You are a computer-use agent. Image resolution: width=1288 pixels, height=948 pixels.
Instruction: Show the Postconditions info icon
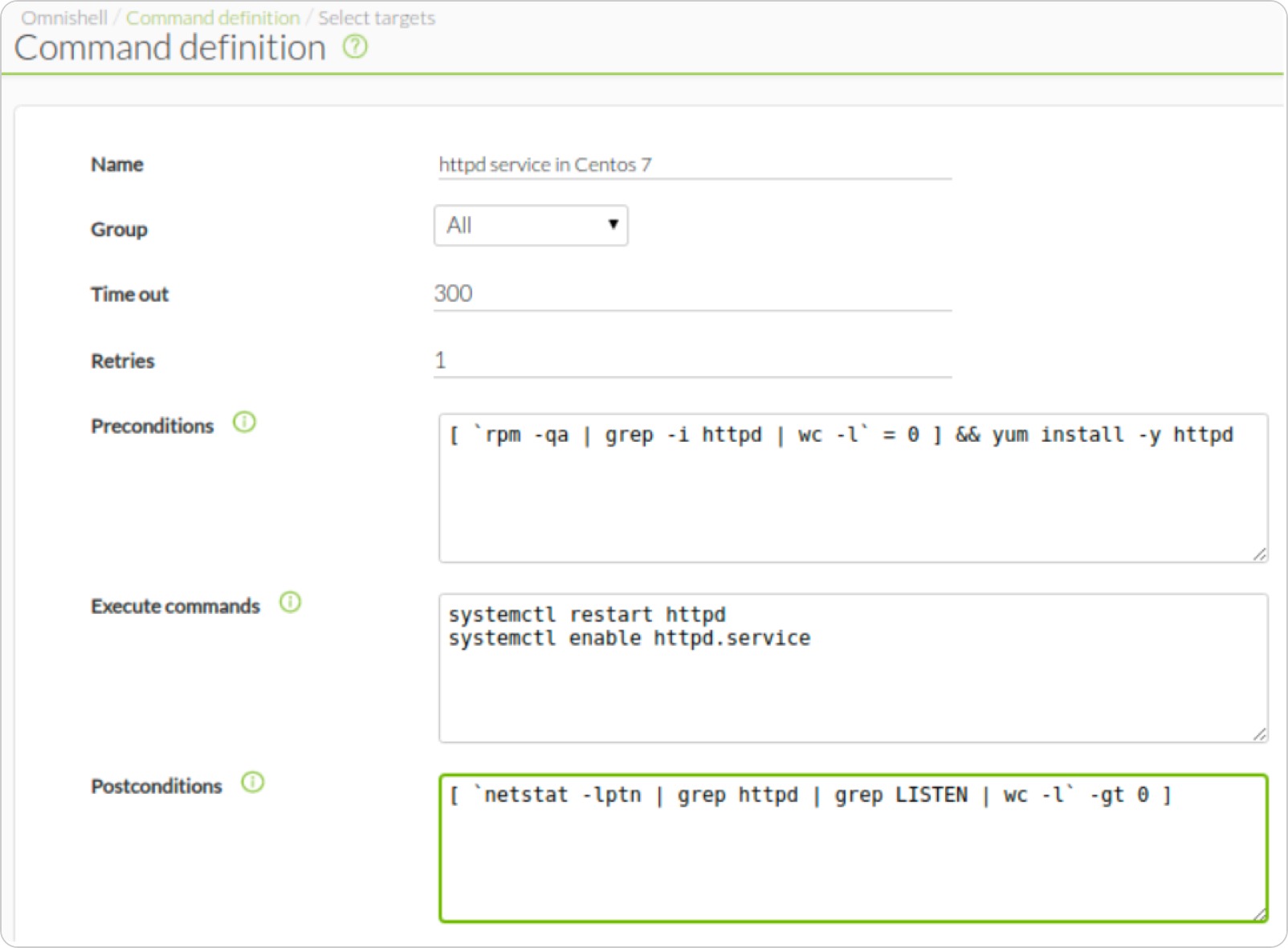252,782
